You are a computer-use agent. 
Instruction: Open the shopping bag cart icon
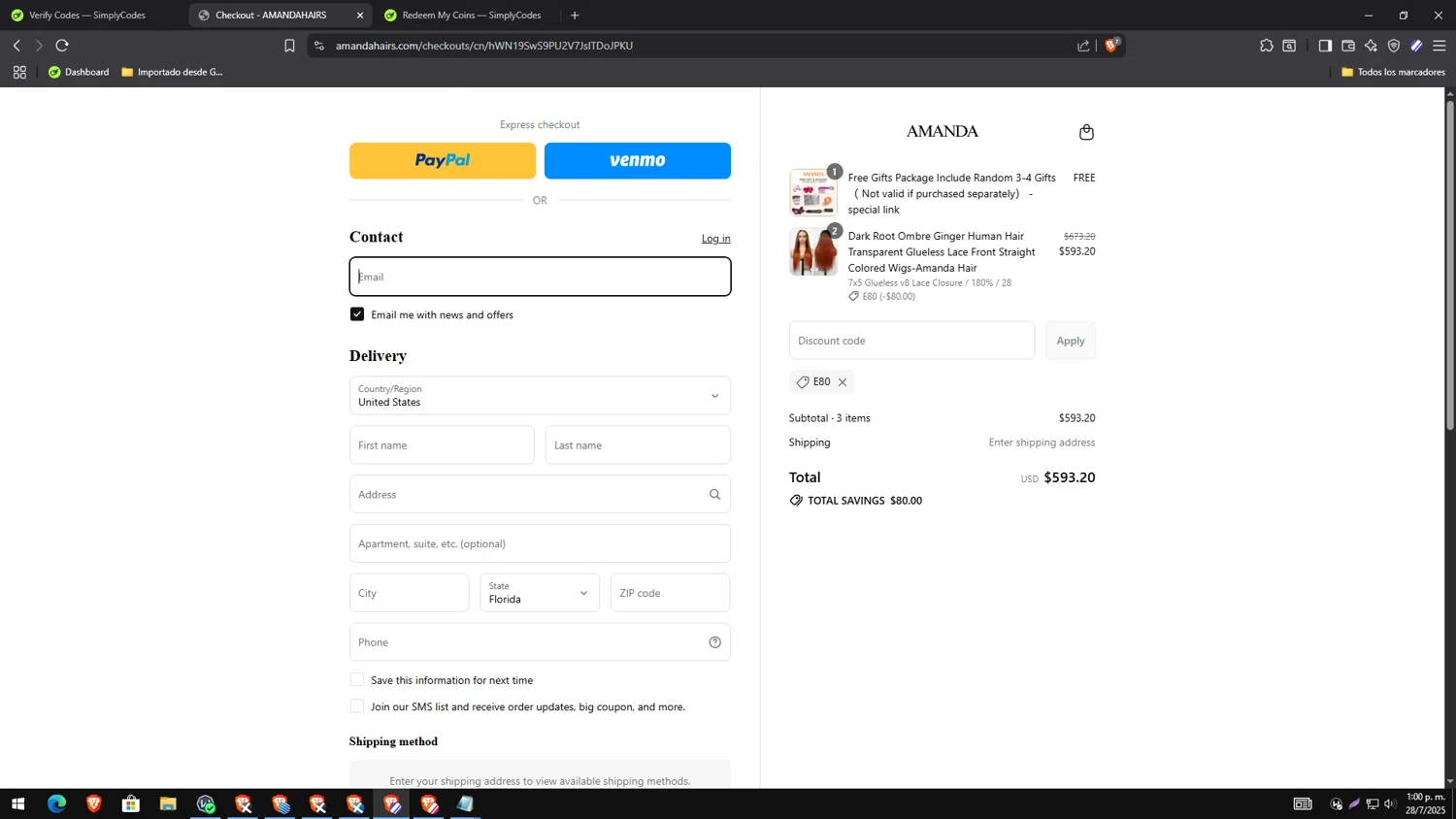pyautogui.click(x=1086, y=132)
